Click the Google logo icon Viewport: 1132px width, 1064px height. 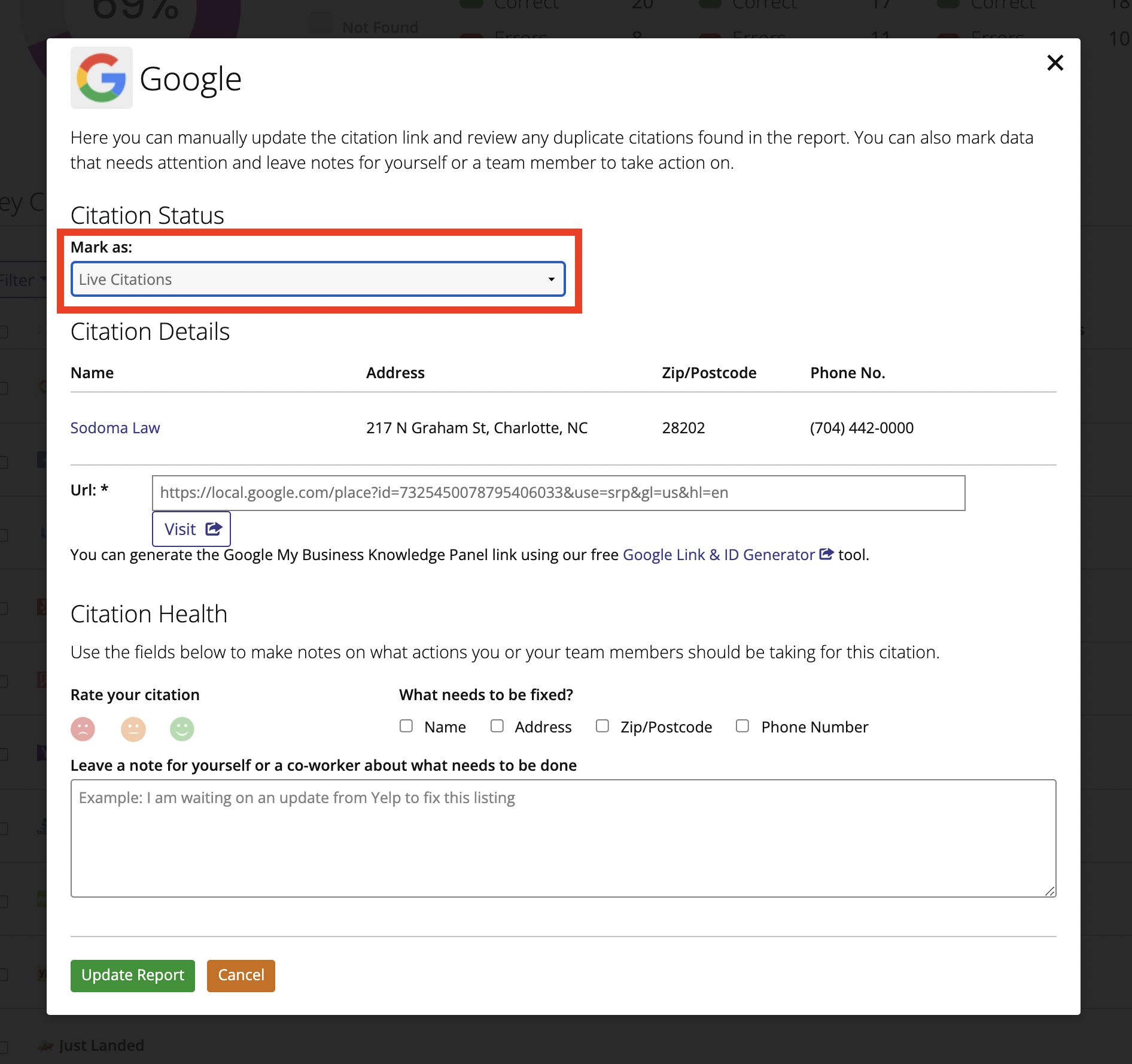101,78
